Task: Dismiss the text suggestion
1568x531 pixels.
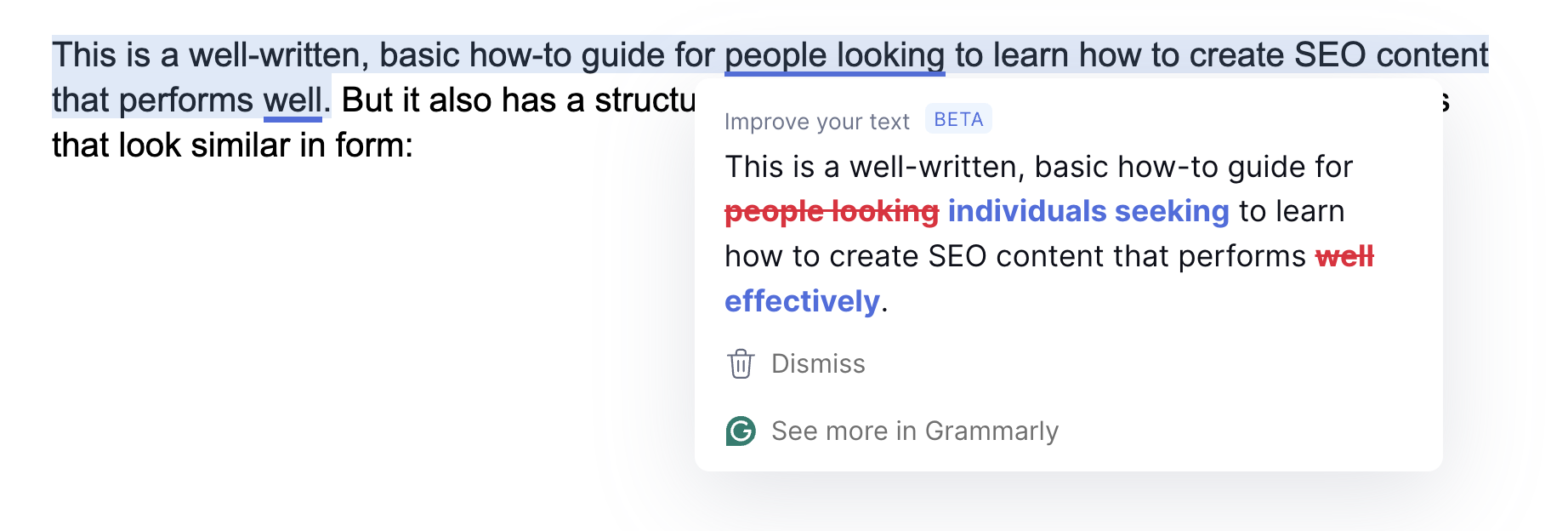Action: click(797, 364)
